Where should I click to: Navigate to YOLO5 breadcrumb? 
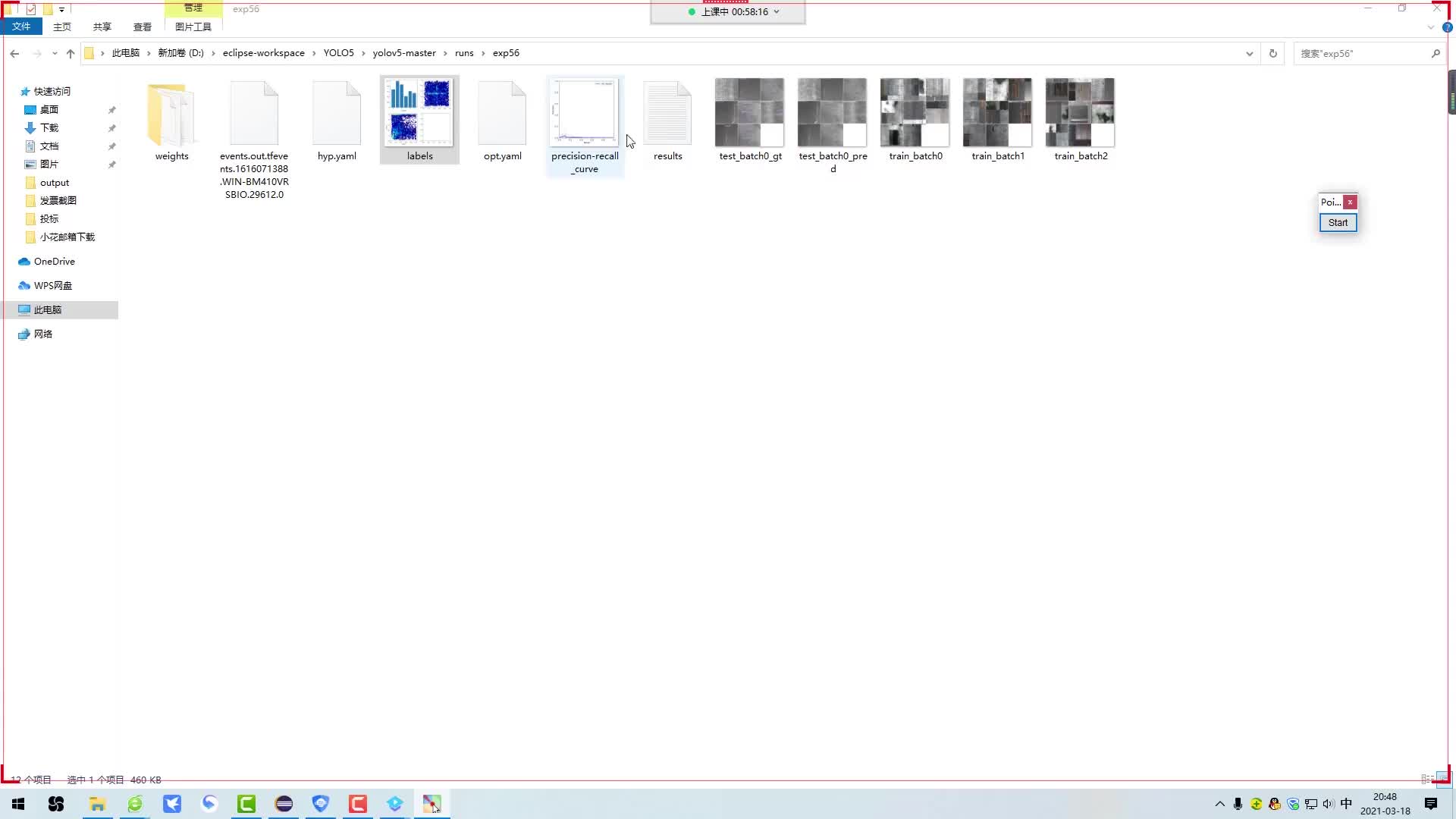pyautogui.click(x=339, y=53)
